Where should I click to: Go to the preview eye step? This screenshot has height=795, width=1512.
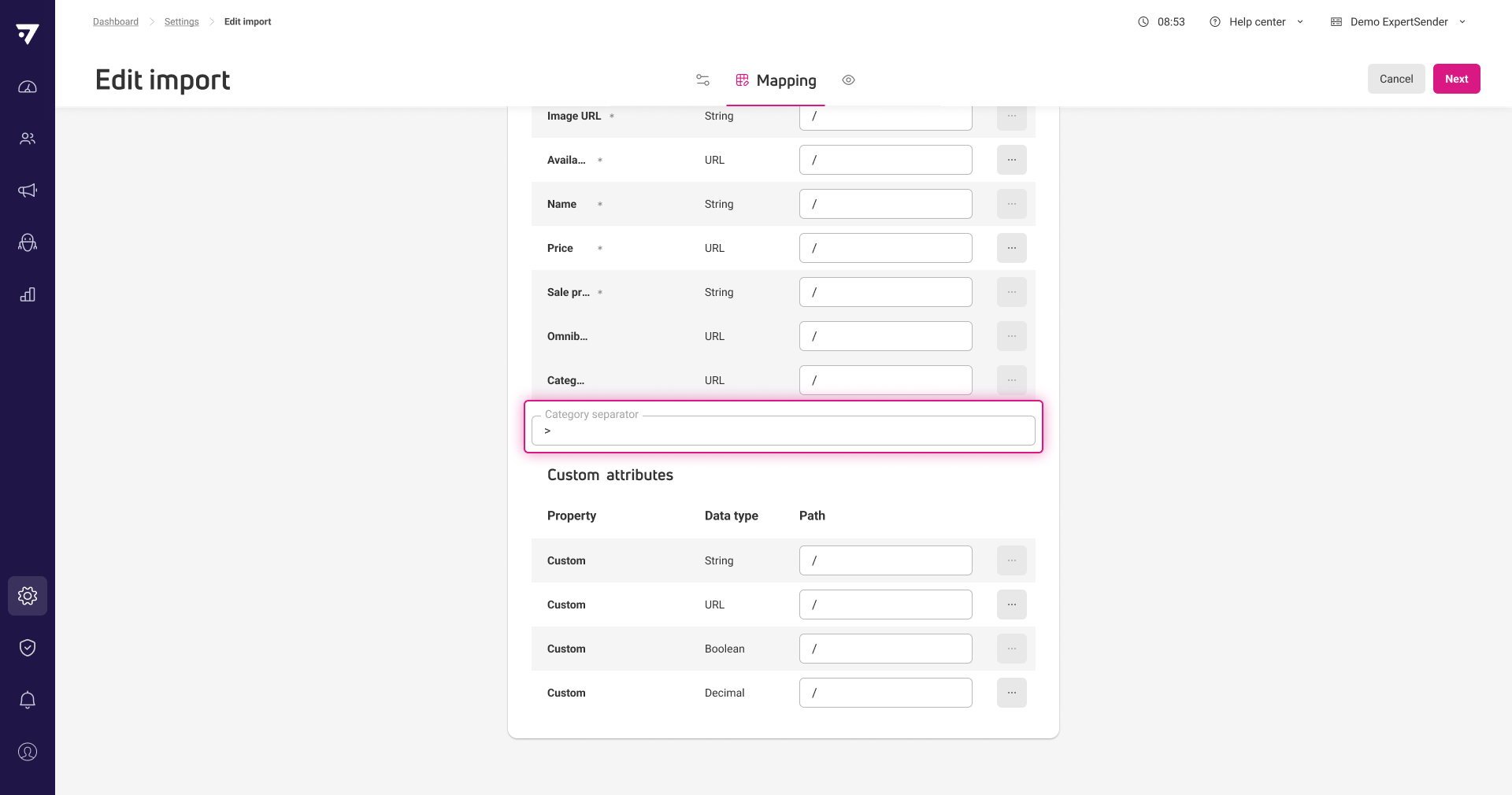pos(848,80)
